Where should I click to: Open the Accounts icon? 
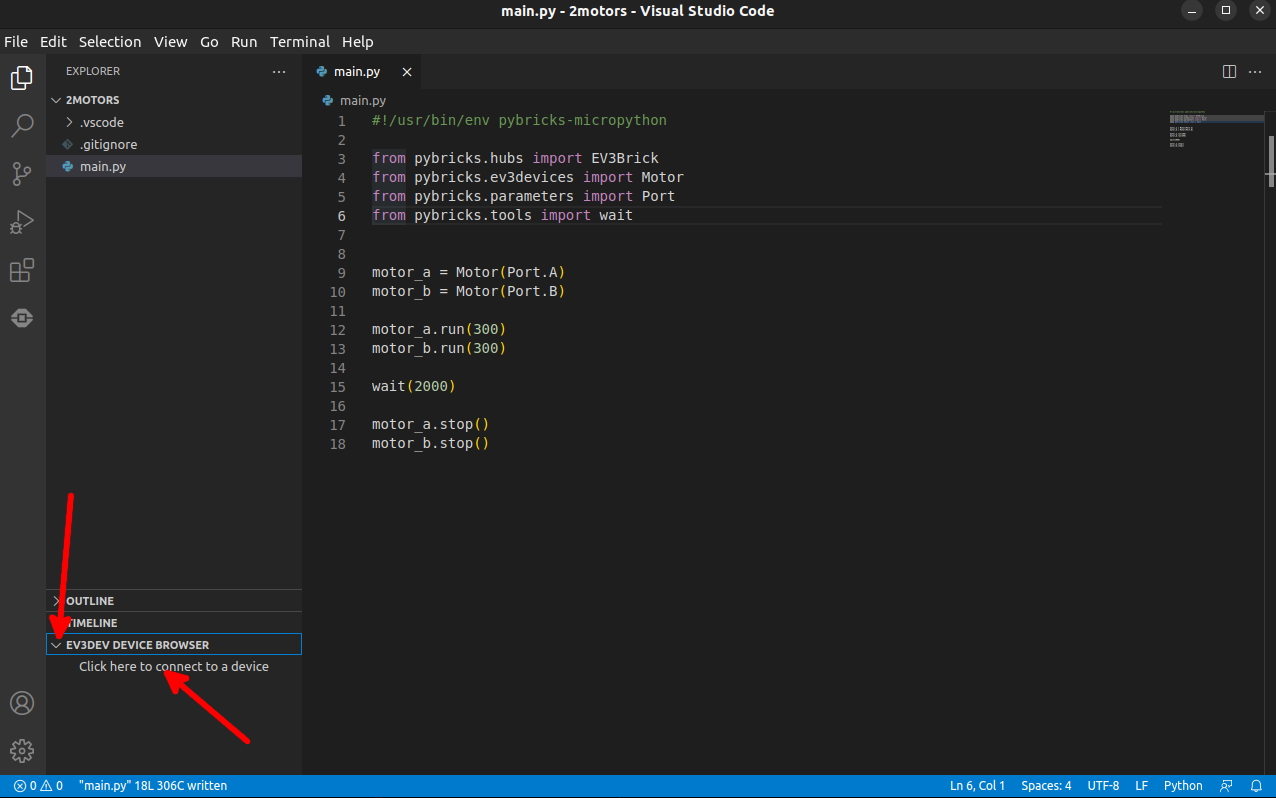22,703
